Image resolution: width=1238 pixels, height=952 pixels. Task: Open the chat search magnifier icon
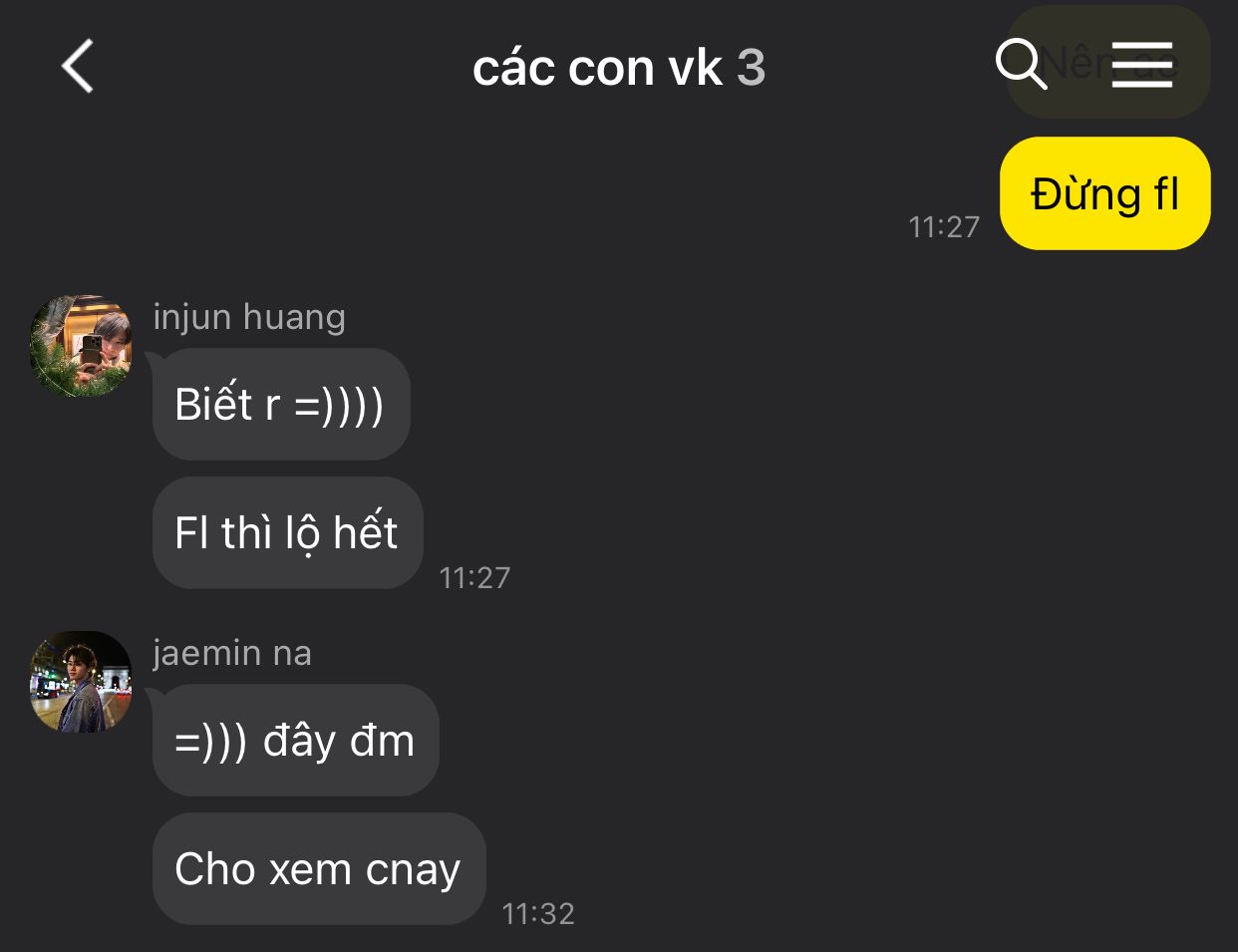pos(1021,65)
